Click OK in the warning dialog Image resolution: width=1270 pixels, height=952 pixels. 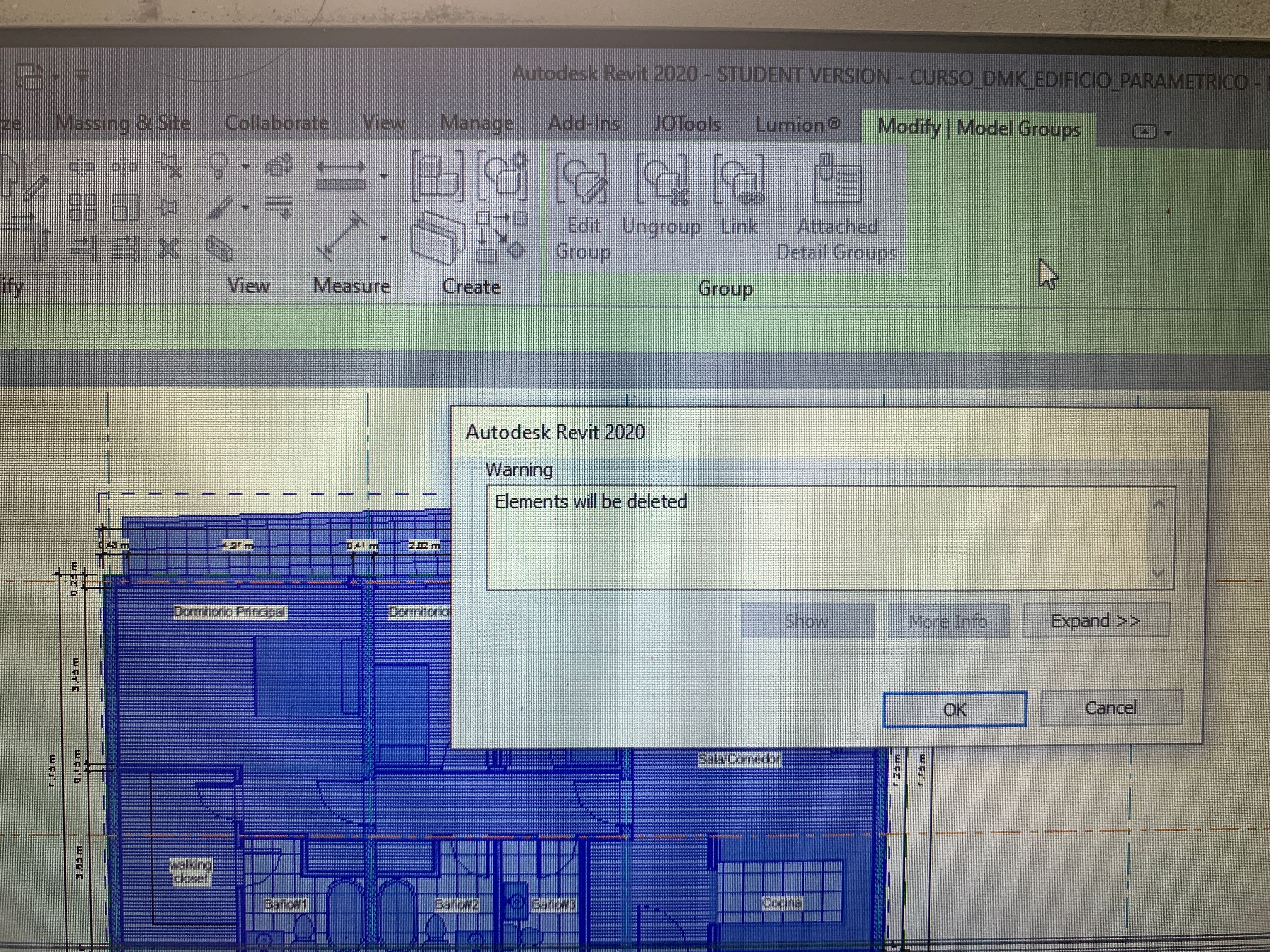pyautogui.click(x=954, y=709)
